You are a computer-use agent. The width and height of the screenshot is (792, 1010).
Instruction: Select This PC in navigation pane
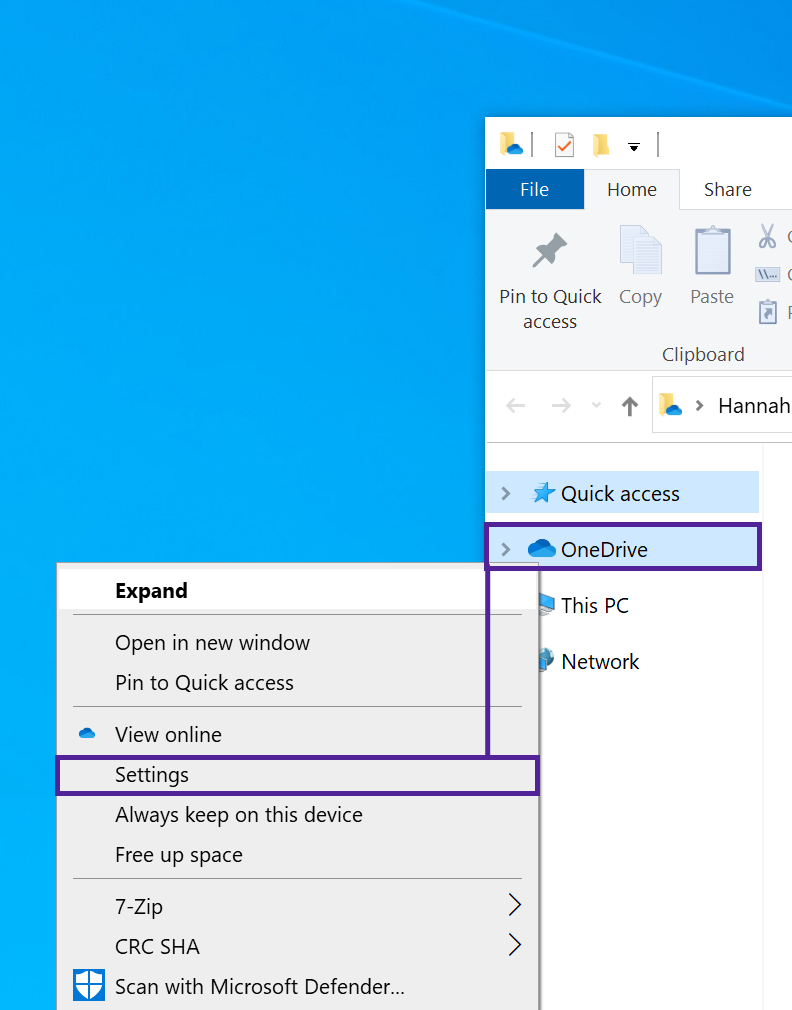[594, 605]
